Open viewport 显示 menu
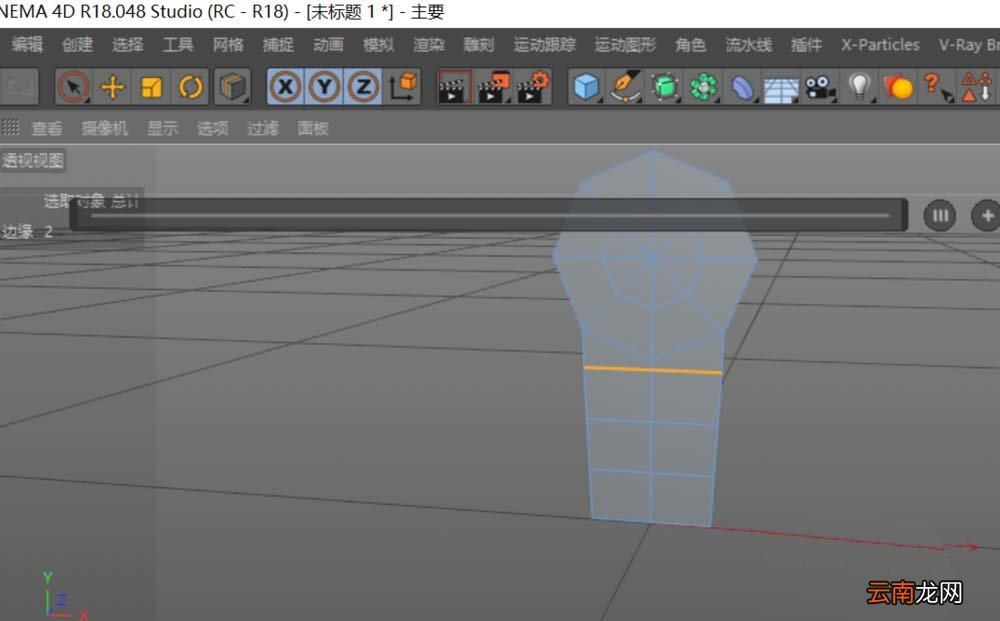 [162, 128]
